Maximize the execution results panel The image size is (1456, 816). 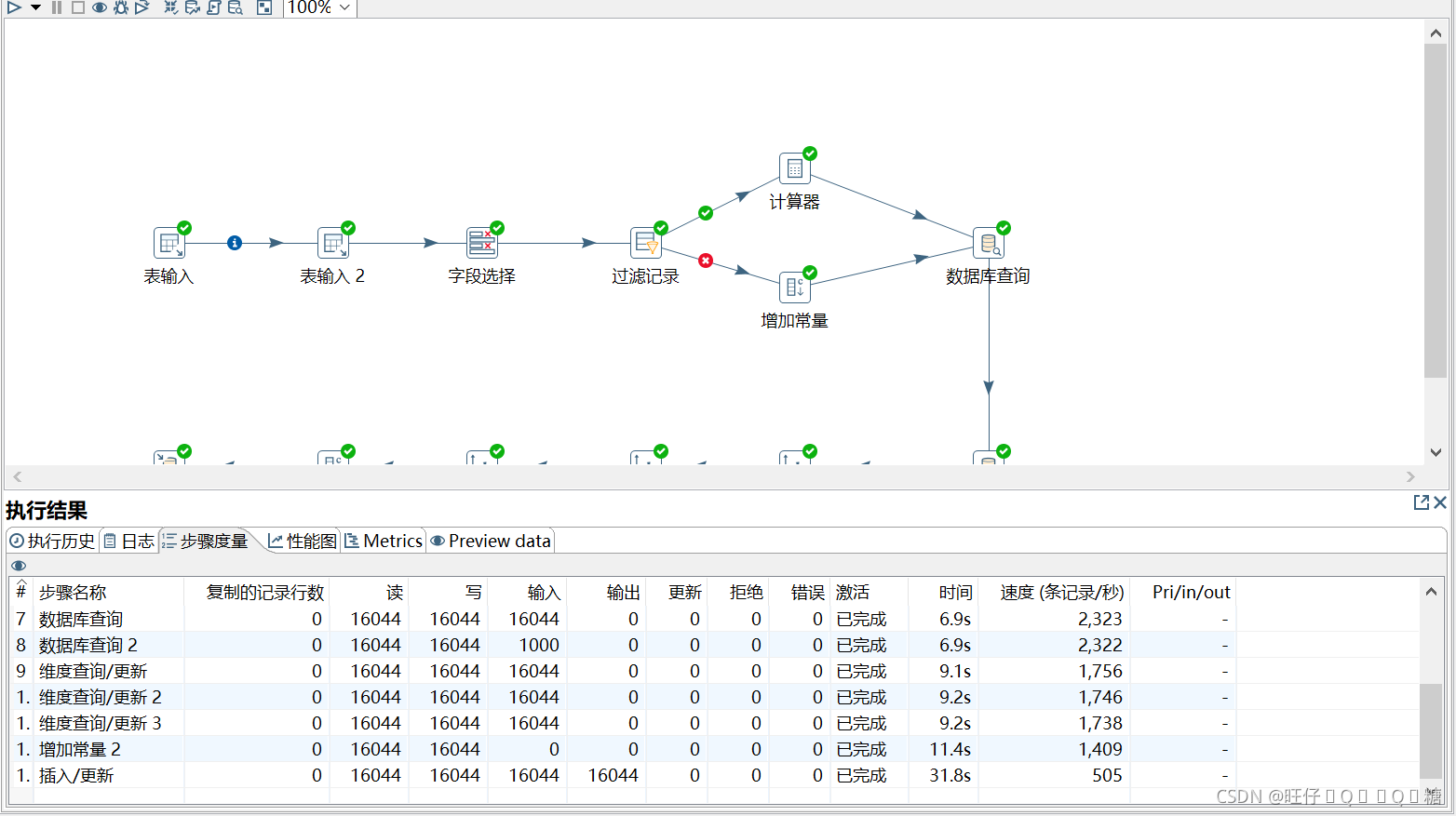(x=1421, y=502)
